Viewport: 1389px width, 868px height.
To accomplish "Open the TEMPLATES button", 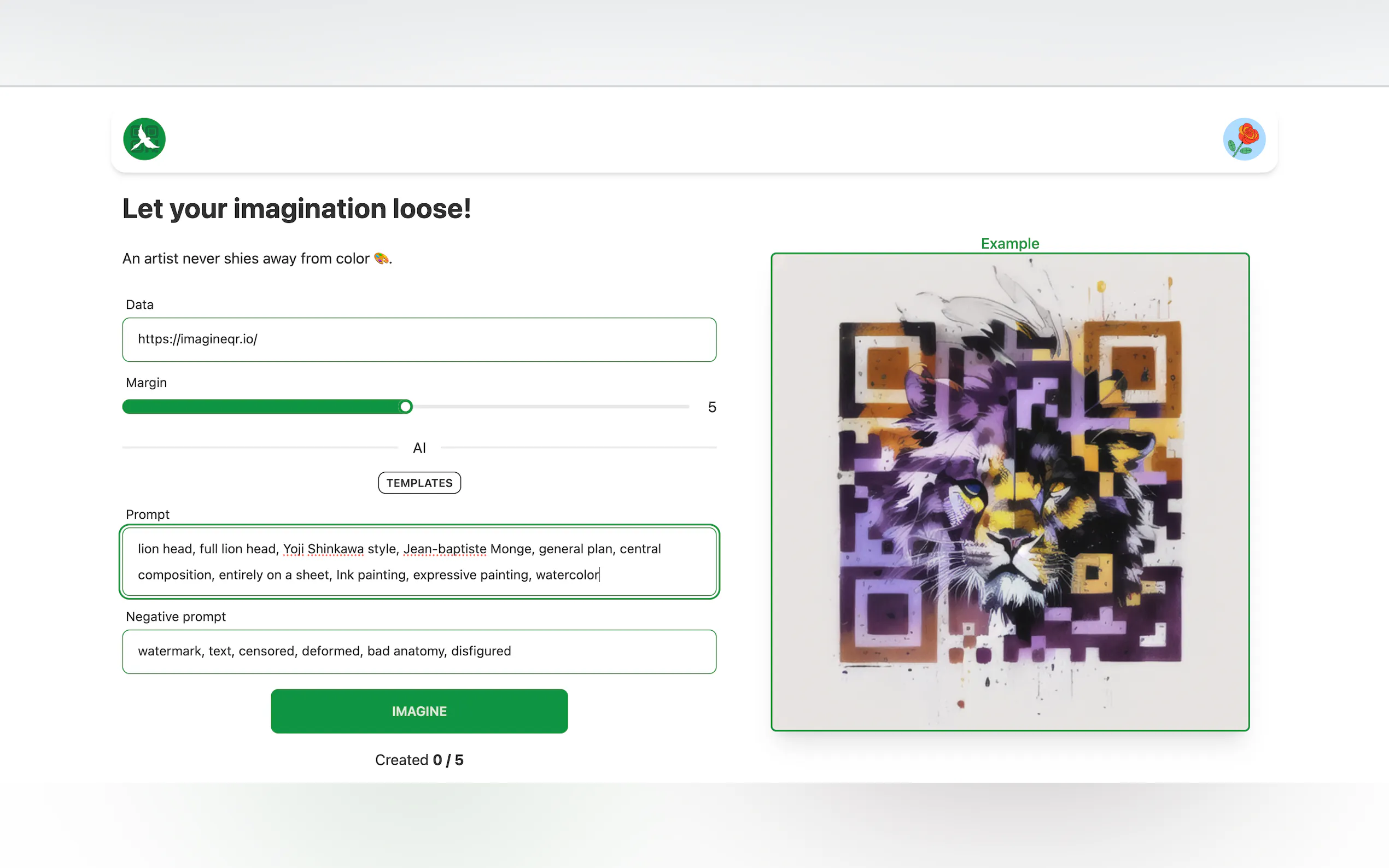I will (x=419, y=483).
